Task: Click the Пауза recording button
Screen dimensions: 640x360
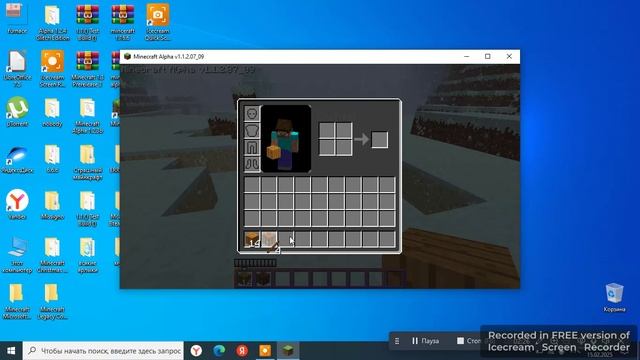Action: (426, 341)
